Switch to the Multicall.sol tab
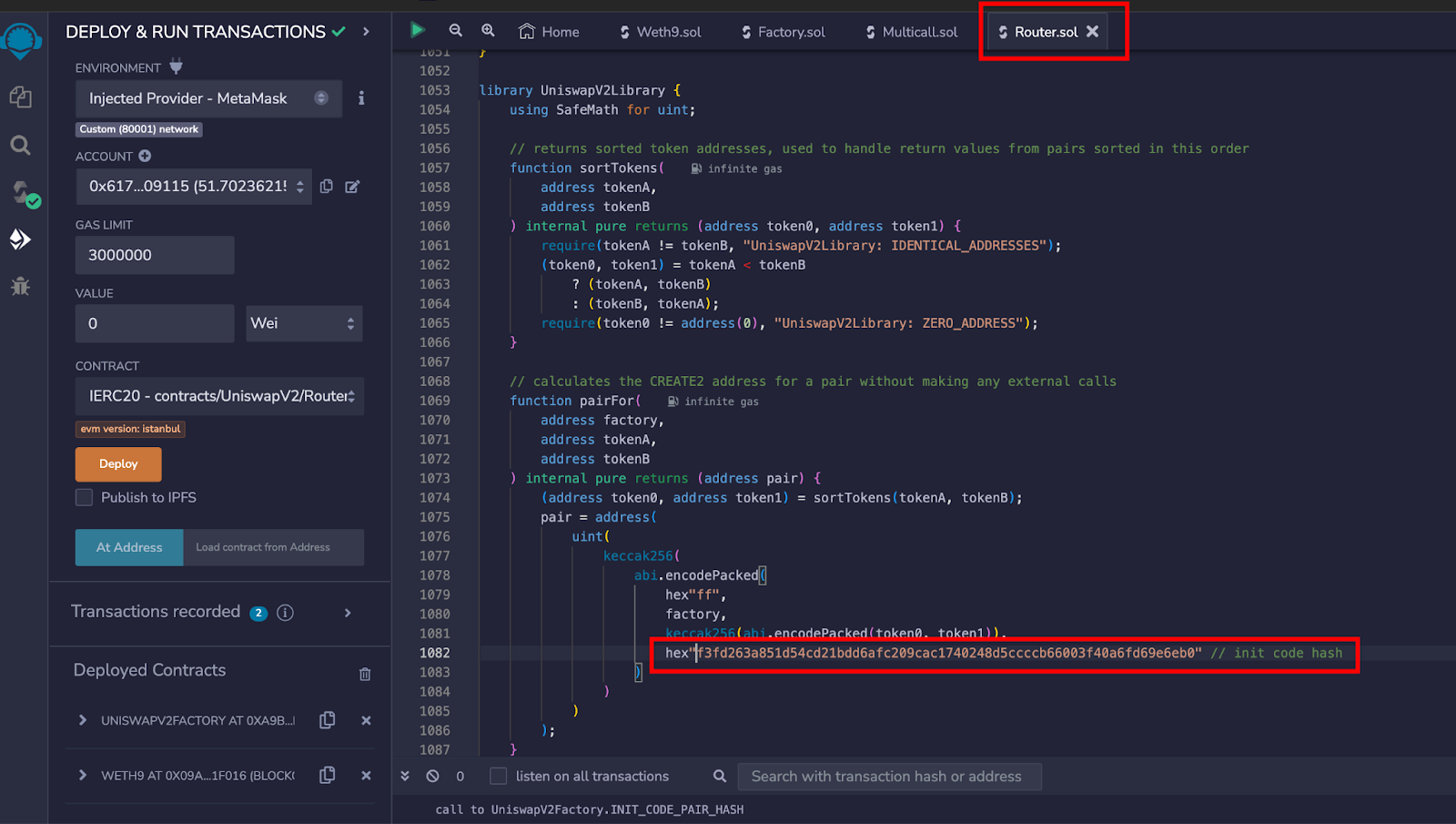 (911, 32)
